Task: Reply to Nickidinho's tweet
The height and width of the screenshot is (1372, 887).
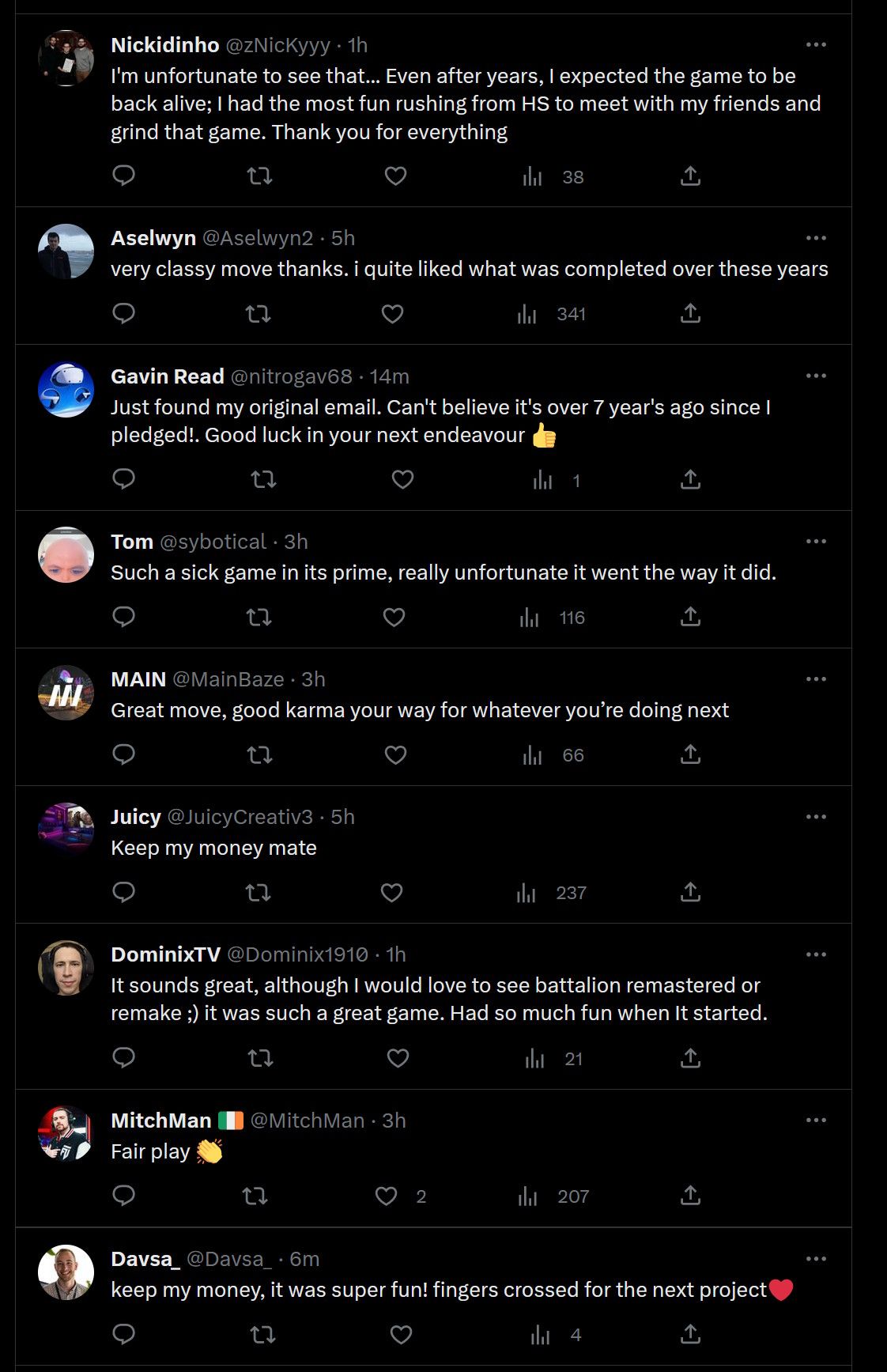Action: (x=124, y=176)
